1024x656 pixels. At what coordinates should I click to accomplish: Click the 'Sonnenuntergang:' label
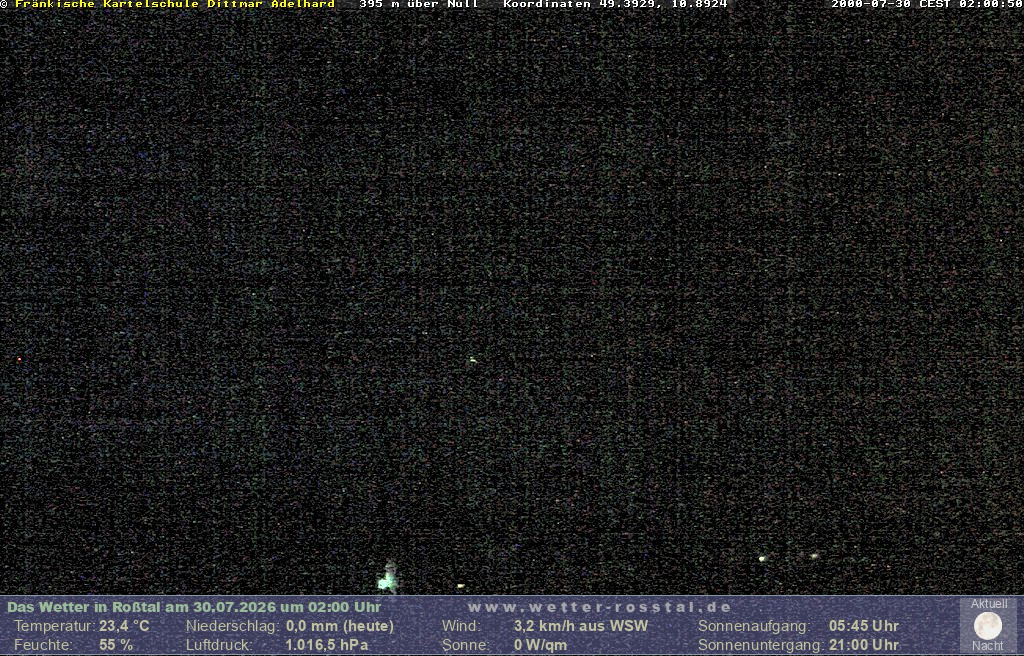760,646
